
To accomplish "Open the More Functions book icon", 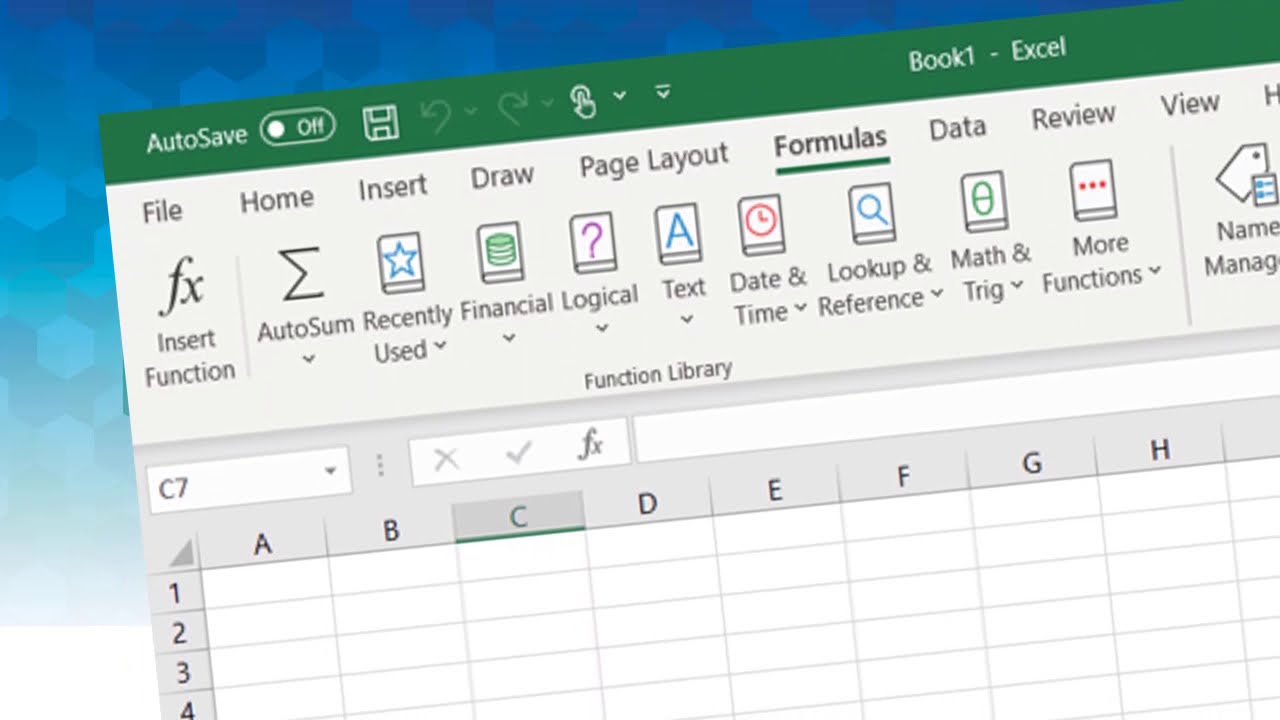I will click(x=1092, y=190).
